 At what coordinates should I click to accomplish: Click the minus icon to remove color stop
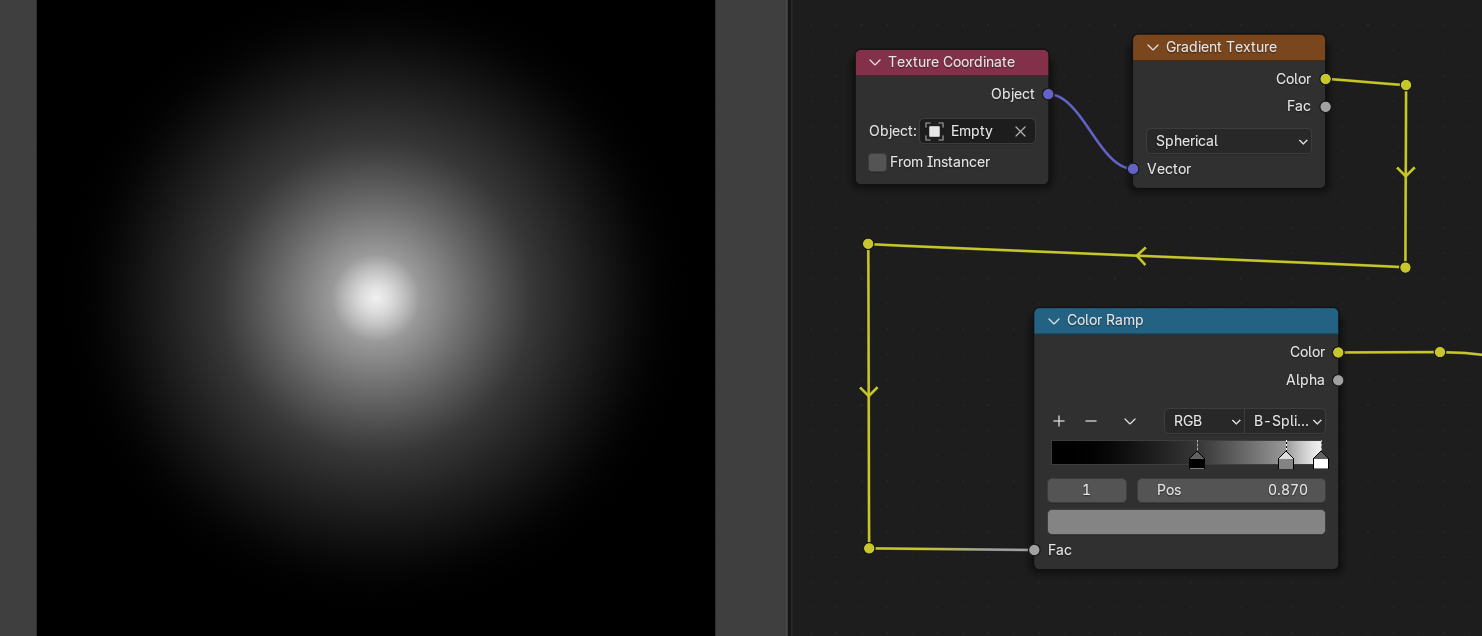[x=1091, y=421]
